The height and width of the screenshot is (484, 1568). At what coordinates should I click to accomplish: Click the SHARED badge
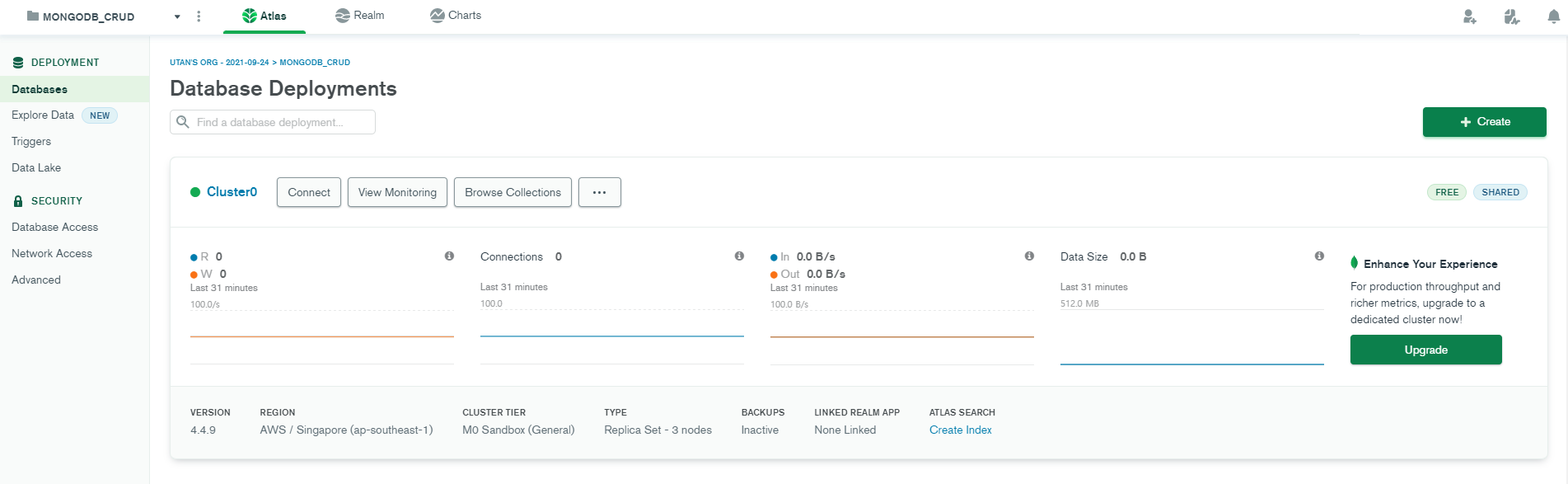click(x=1500, y=192)
